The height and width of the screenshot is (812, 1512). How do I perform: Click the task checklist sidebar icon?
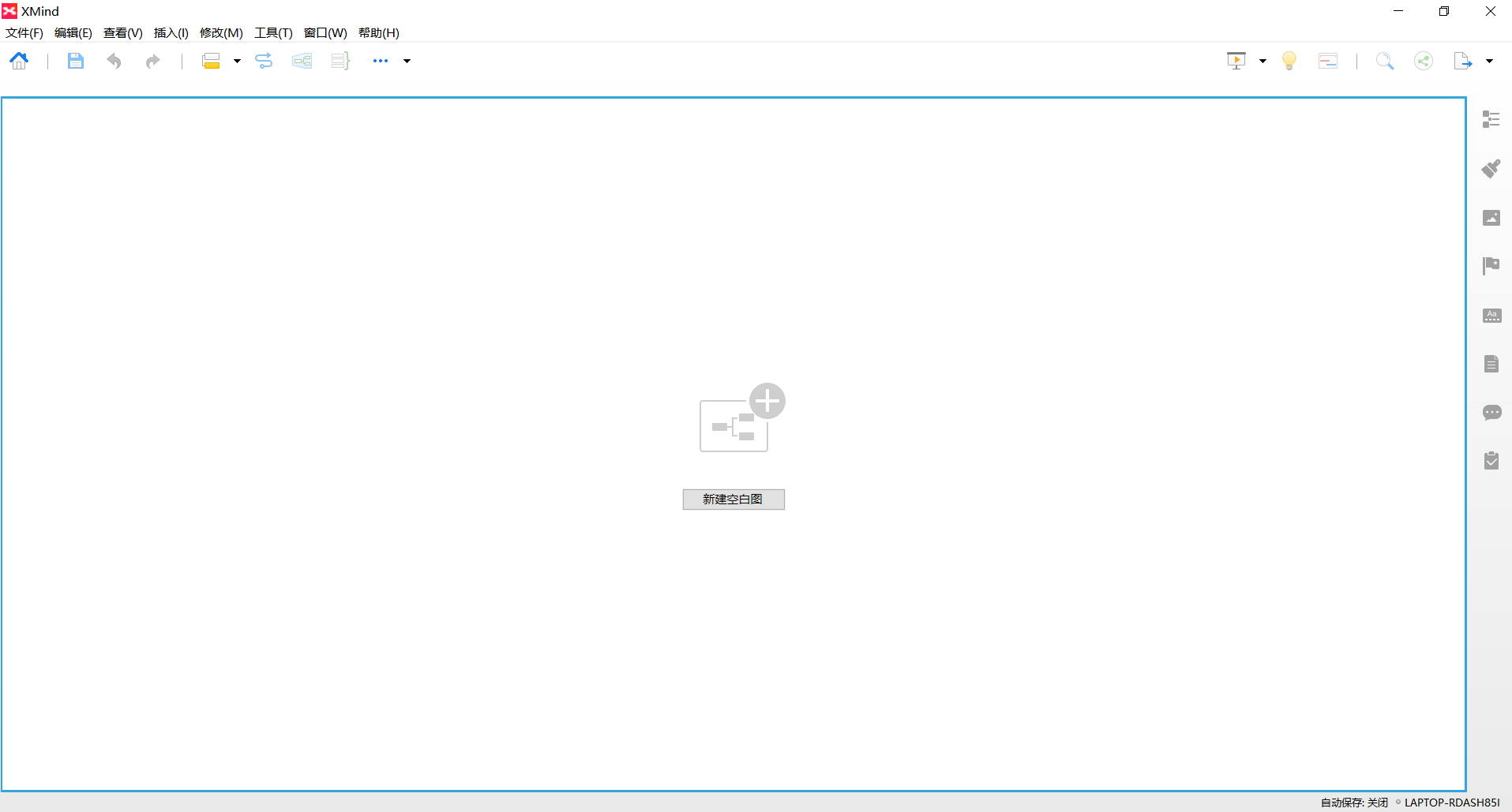(x=1491, y=461)
